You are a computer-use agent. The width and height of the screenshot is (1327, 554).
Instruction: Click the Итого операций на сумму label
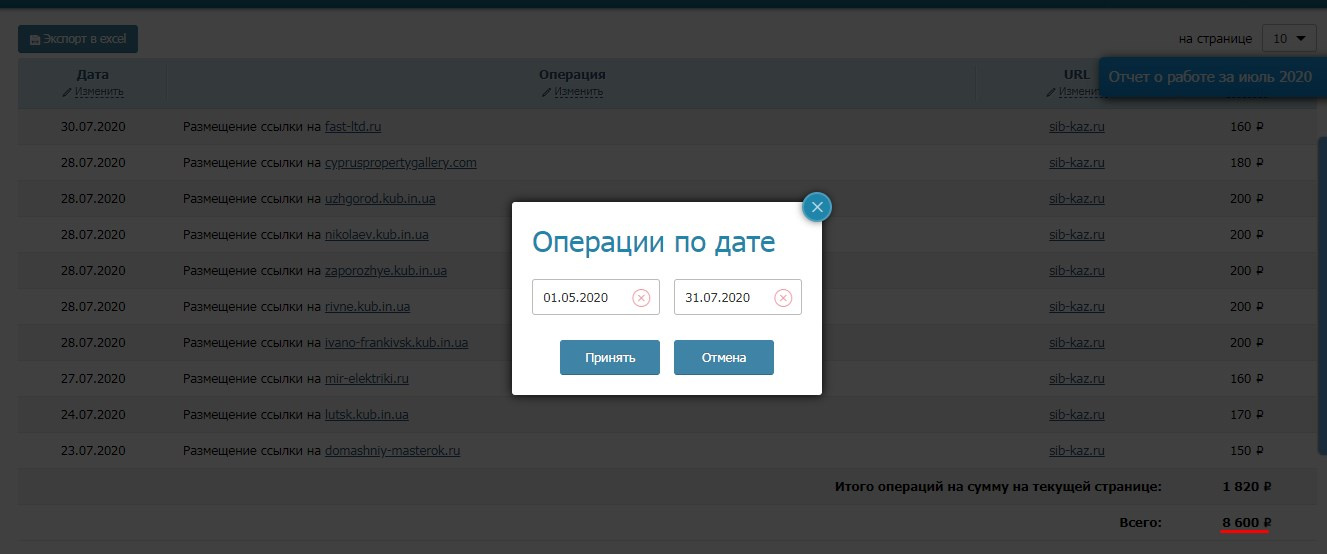998,487
